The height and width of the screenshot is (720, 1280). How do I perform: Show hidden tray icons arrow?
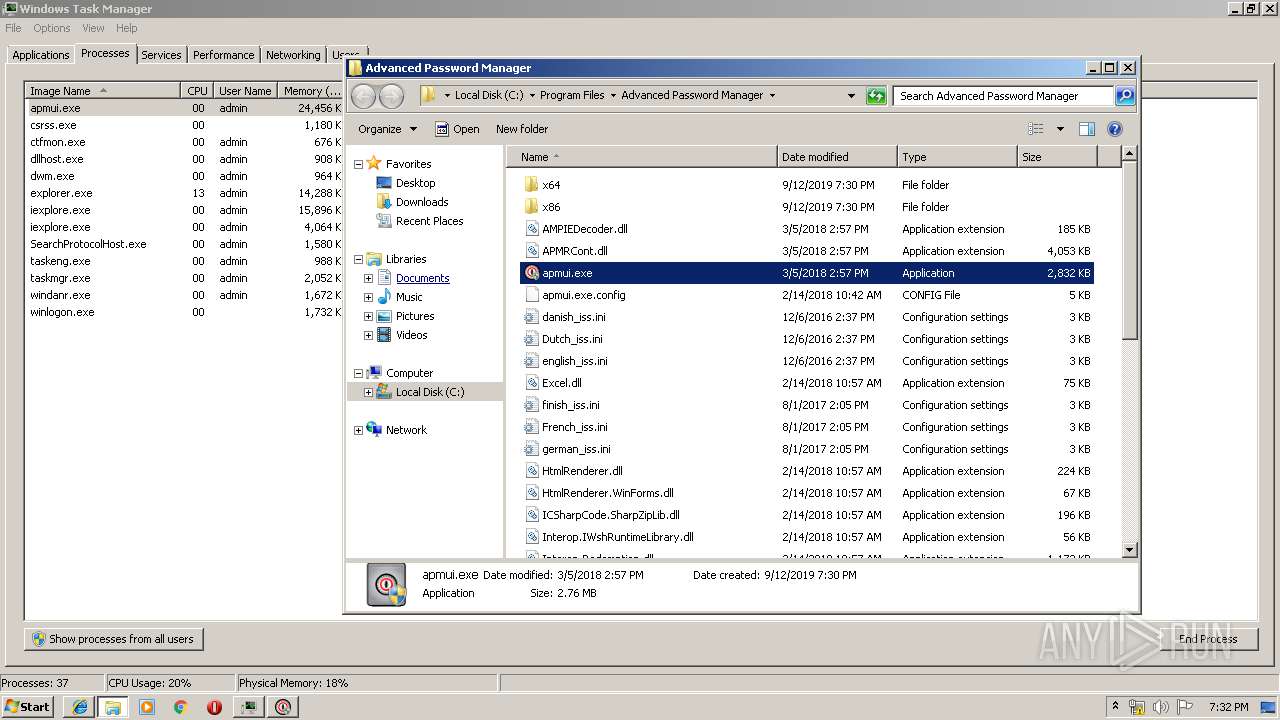tap(1116, 706)
